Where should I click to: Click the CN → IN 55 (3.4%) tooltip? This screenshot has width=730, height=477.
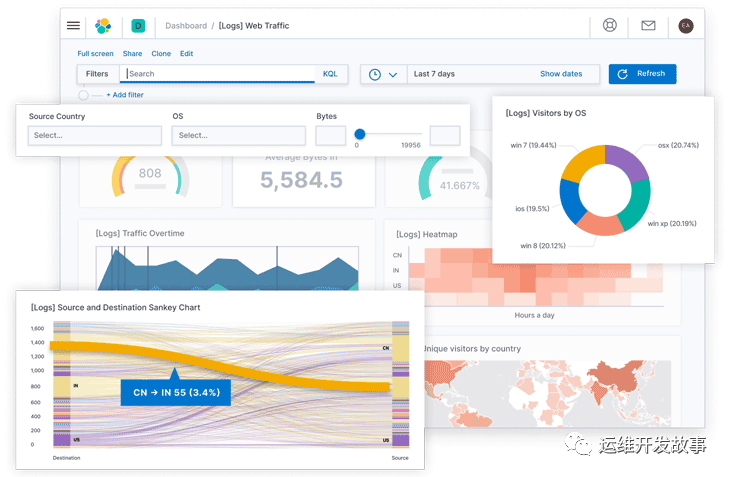pyautogui.click(x=176, y=392)
